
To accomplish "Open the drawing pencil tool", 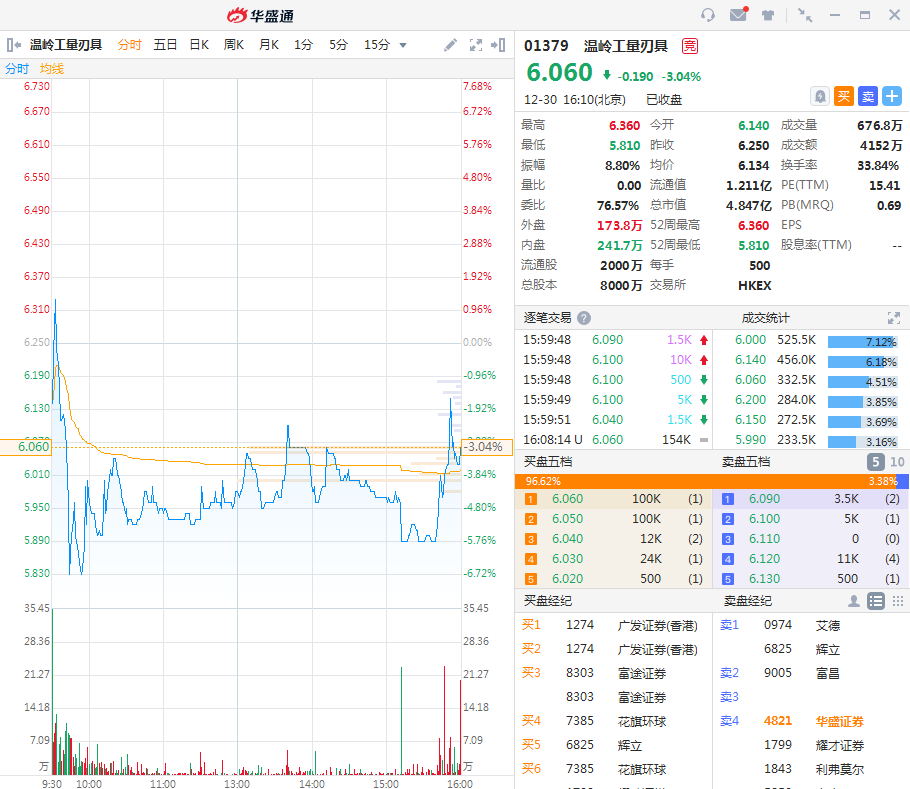I will click(x=450, y=45).
